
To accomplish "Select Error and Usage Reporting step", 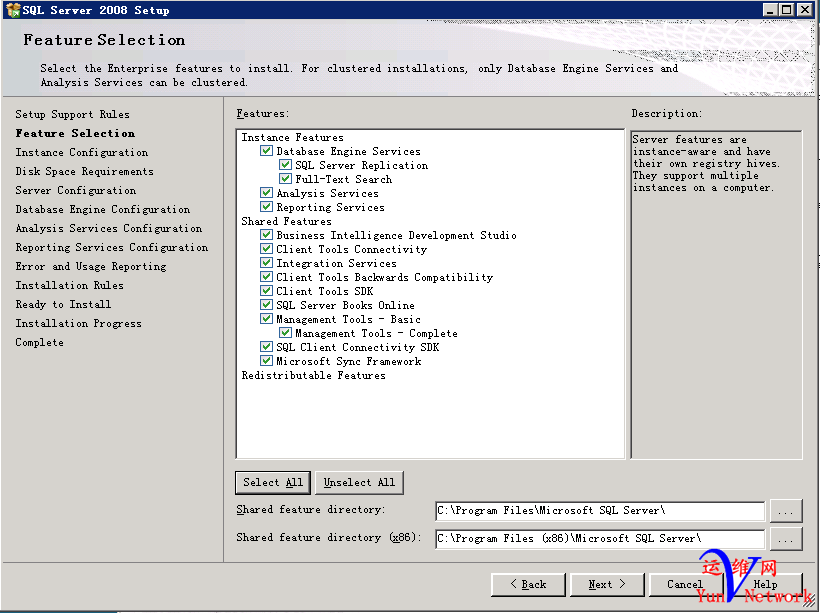I will click(x=90, y=266).
